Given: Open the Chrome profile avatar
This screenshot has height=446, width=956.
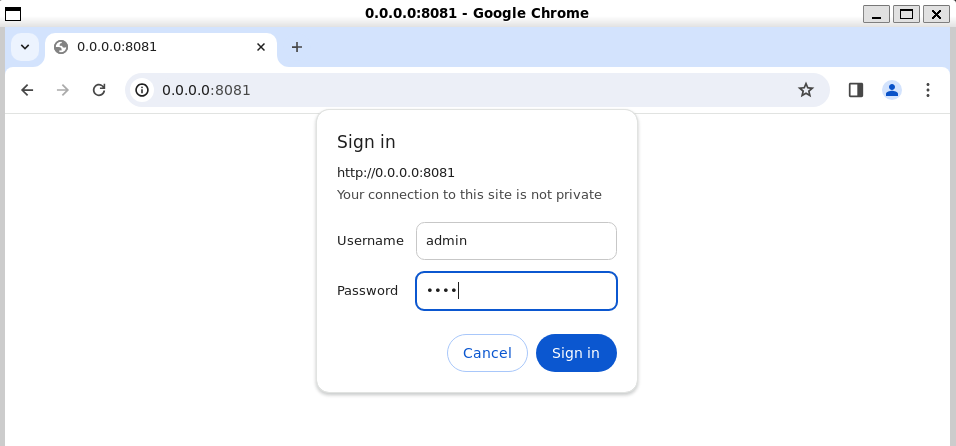Looking at the screenshot, I should tap(892, 90).
